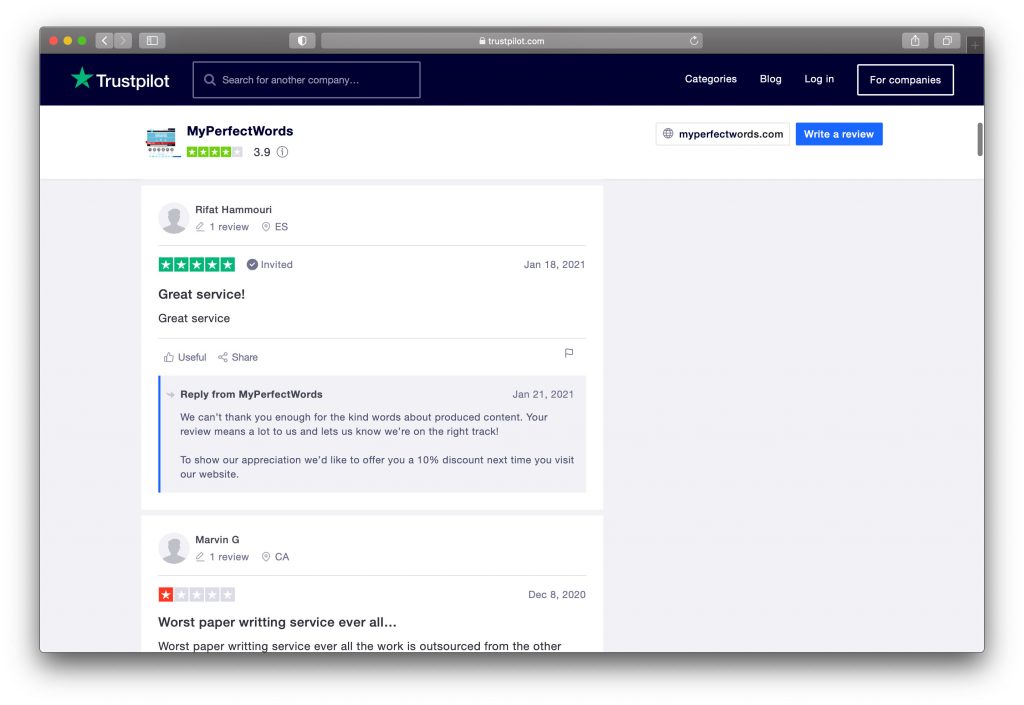Click the Safari privacy shield icon
Image resolution: width=1024 pixels, height=705 pixels.
click(x=302, y=40)
